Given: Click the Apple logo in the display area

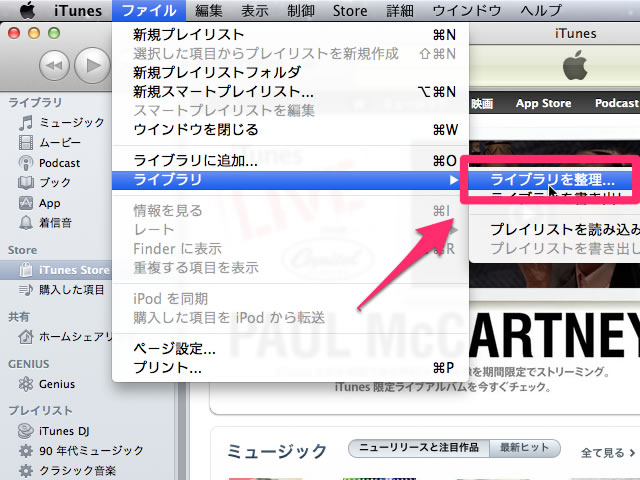Looking at the screenshot, I should click(575, 65).
